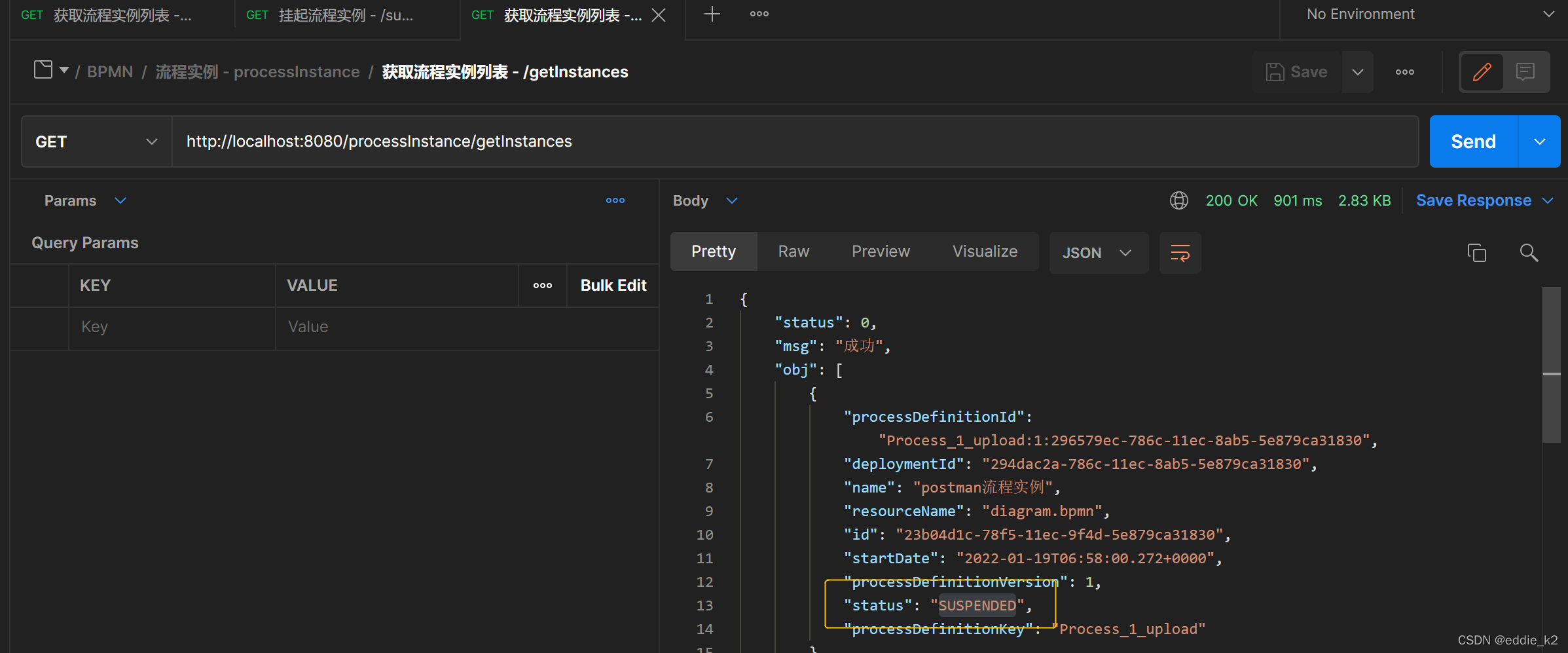Screen dimensions: 1568x653
Task: Open the comments icon
Action: pos(1525,71)
